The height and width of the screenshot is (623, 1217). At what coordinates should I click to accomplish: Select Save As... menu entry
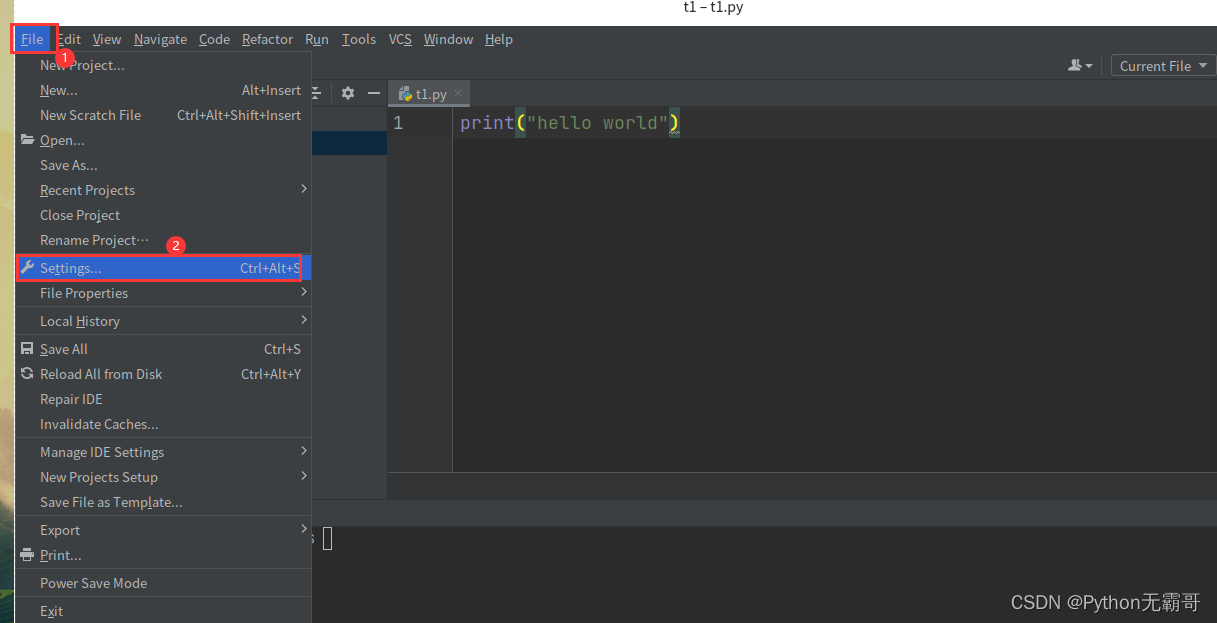pos(163,165)
